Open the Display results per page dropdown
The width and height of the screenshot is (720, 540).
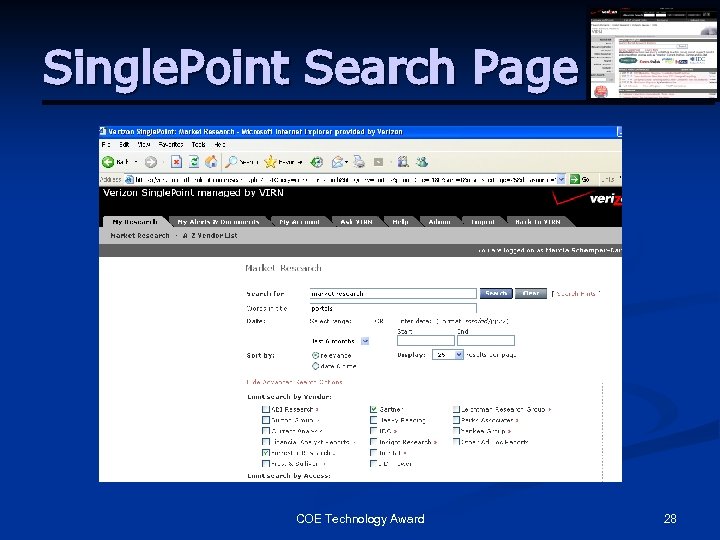[459, 354]
